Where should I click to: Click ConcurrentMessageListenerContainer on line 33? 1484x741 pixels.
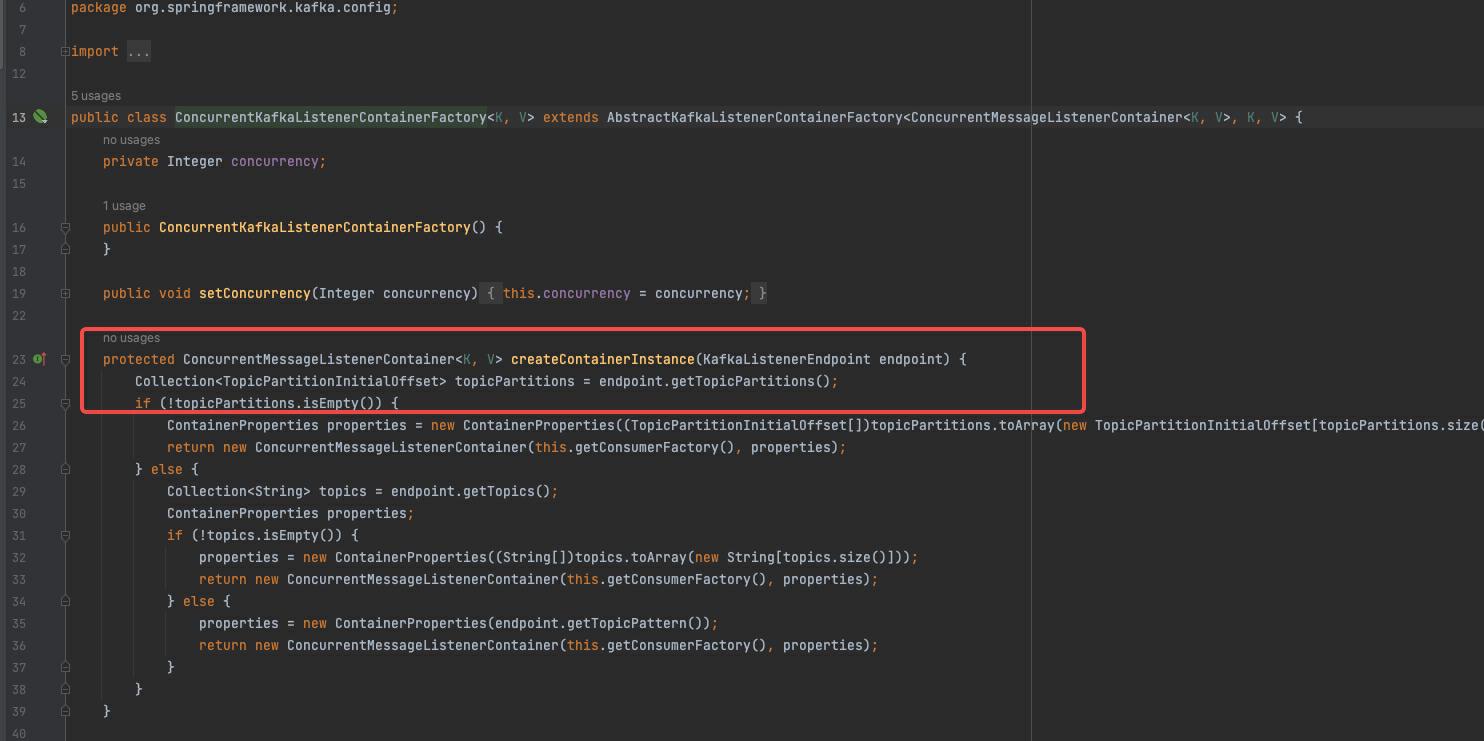tap(423, 579)
